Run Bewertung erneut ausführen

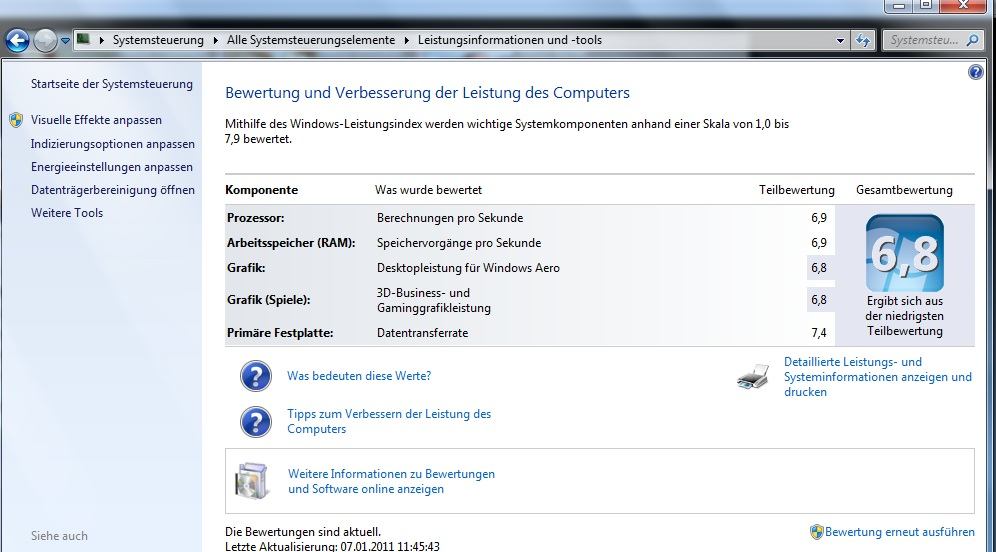tap(899, 532)
